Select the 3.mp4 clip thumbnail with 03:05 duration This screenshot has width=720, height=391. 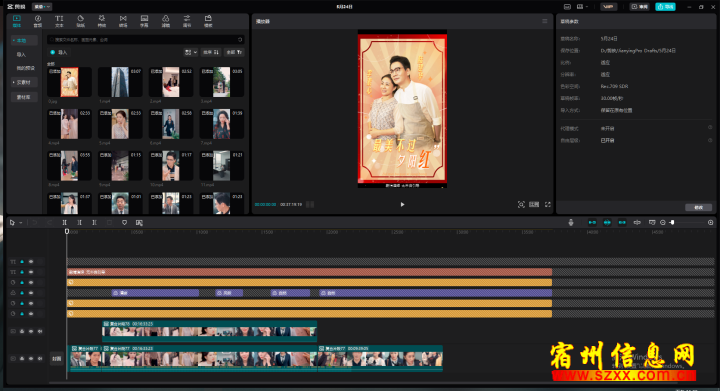pos(221,82)
